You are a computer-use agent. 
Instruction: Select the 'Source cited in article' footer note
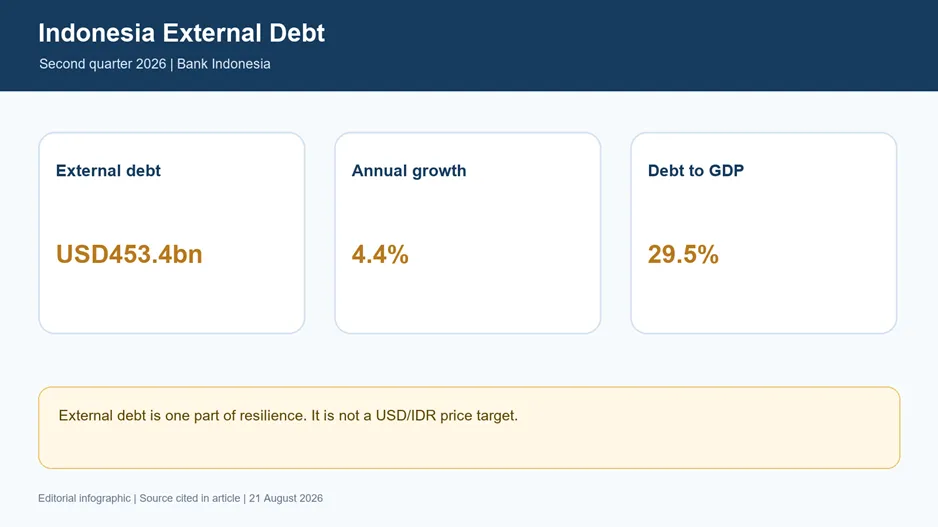tap(190, 498)
